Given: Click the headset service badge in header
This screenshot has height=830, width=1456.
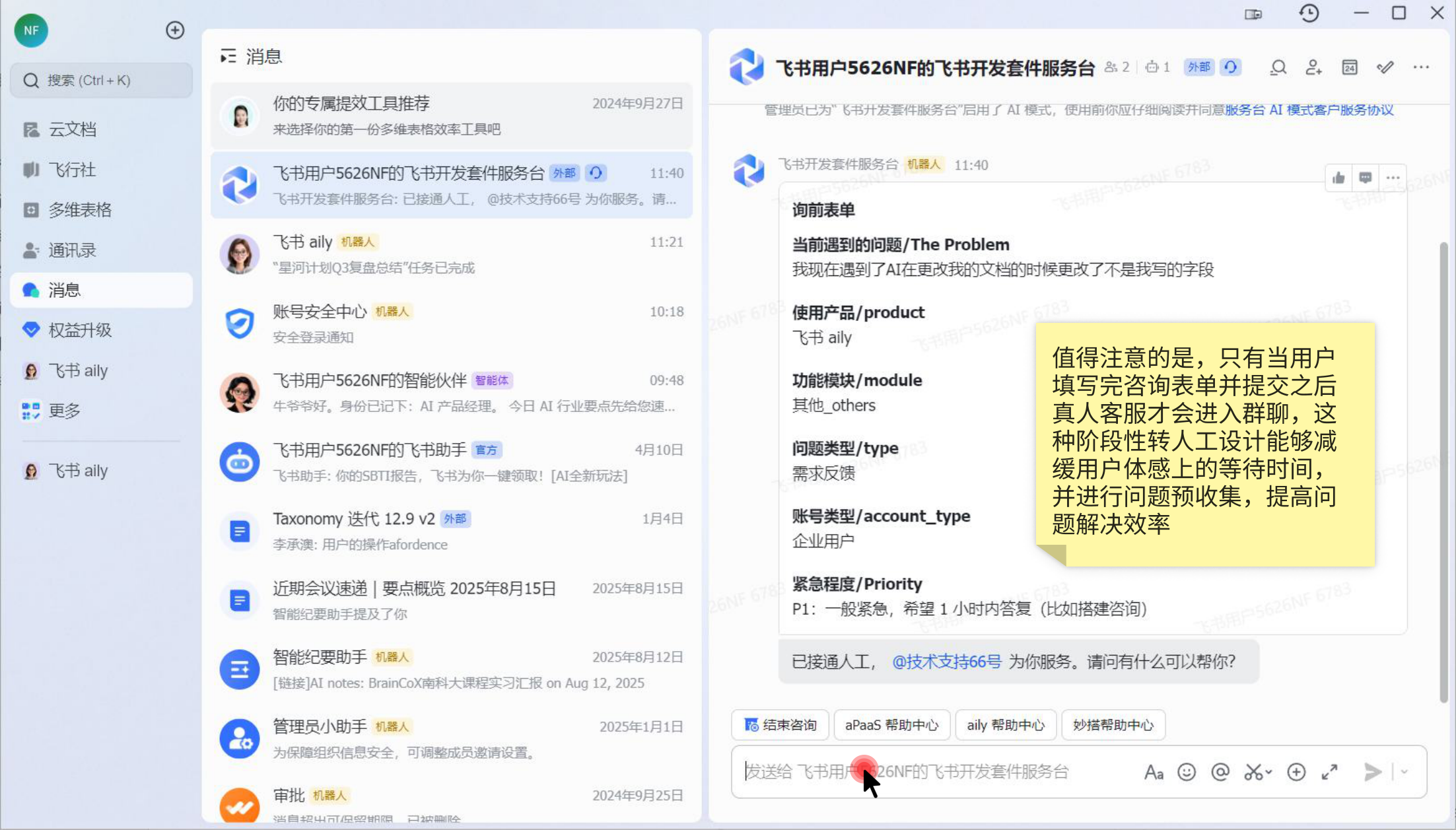Looking at the screenshot, I should point(1230,67).
